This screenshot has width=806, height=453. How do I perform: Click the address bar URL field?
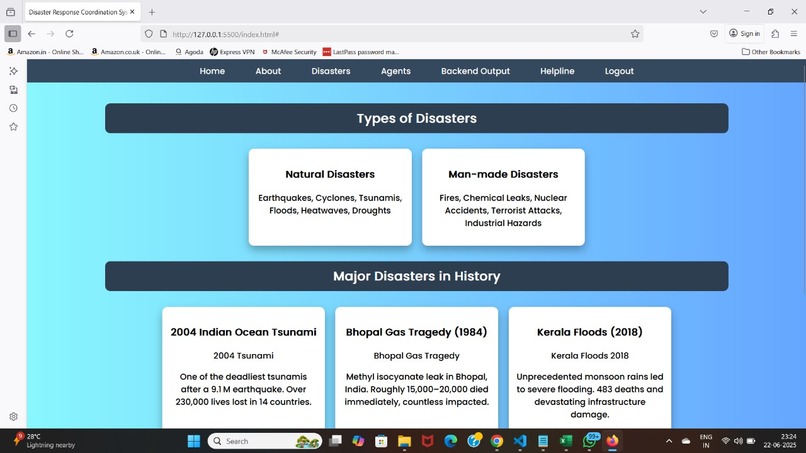click(391, 34)
